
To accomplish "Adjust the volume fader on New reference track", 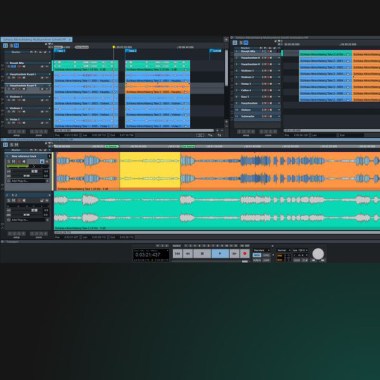I will (34, 171).
